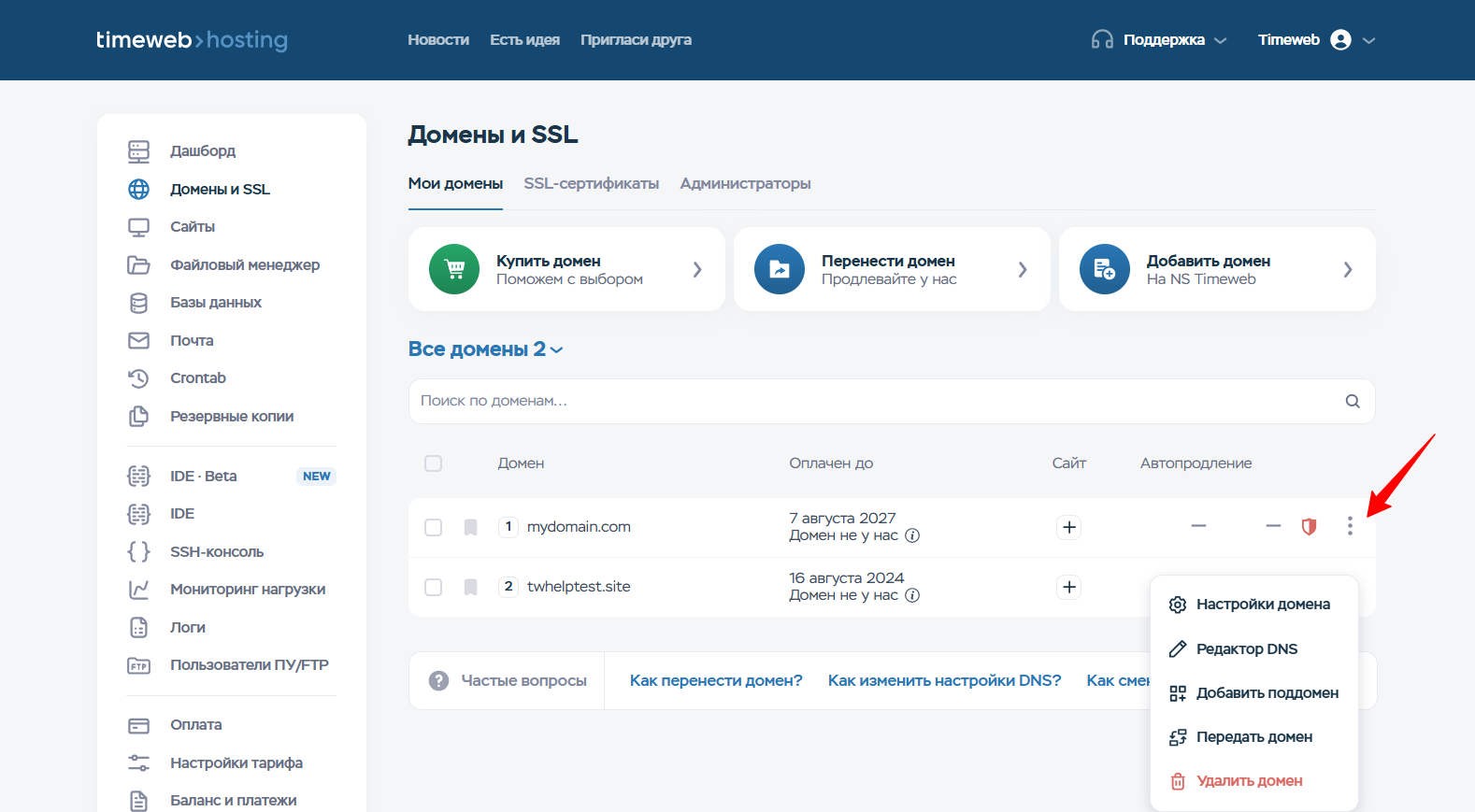
Task: Click the Мониторинг нагрузки chart icon
Action: [138, 590]
